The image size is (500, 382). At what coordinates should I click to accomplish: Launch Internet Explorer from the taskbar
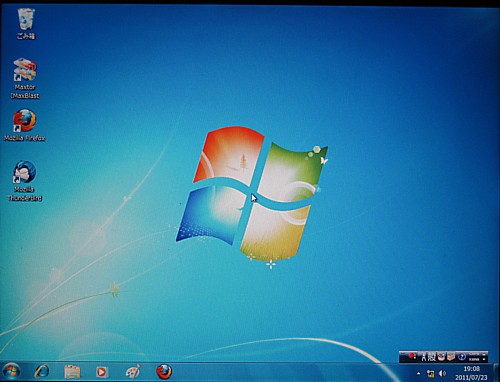(x=42, y=372)
